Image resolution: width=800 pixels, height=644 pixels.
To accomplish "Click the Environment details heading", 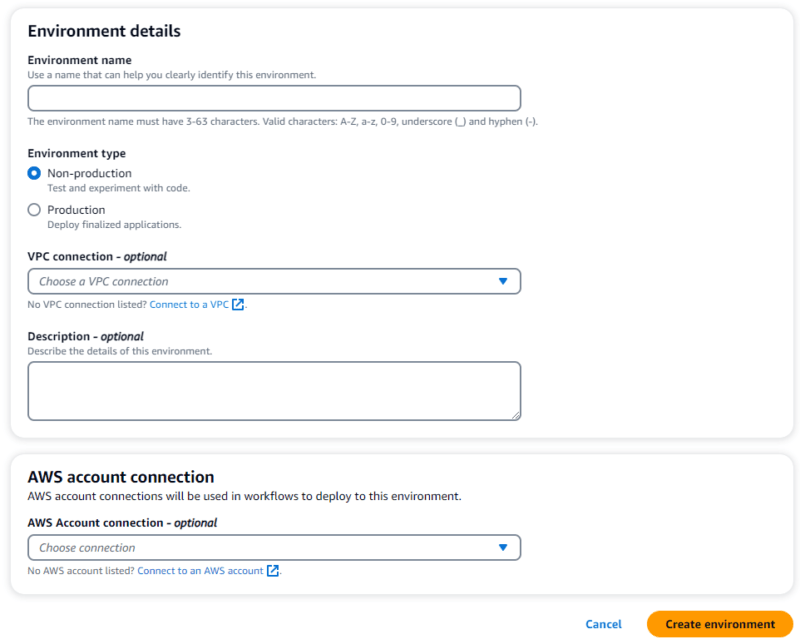I will tap(104, 31).
